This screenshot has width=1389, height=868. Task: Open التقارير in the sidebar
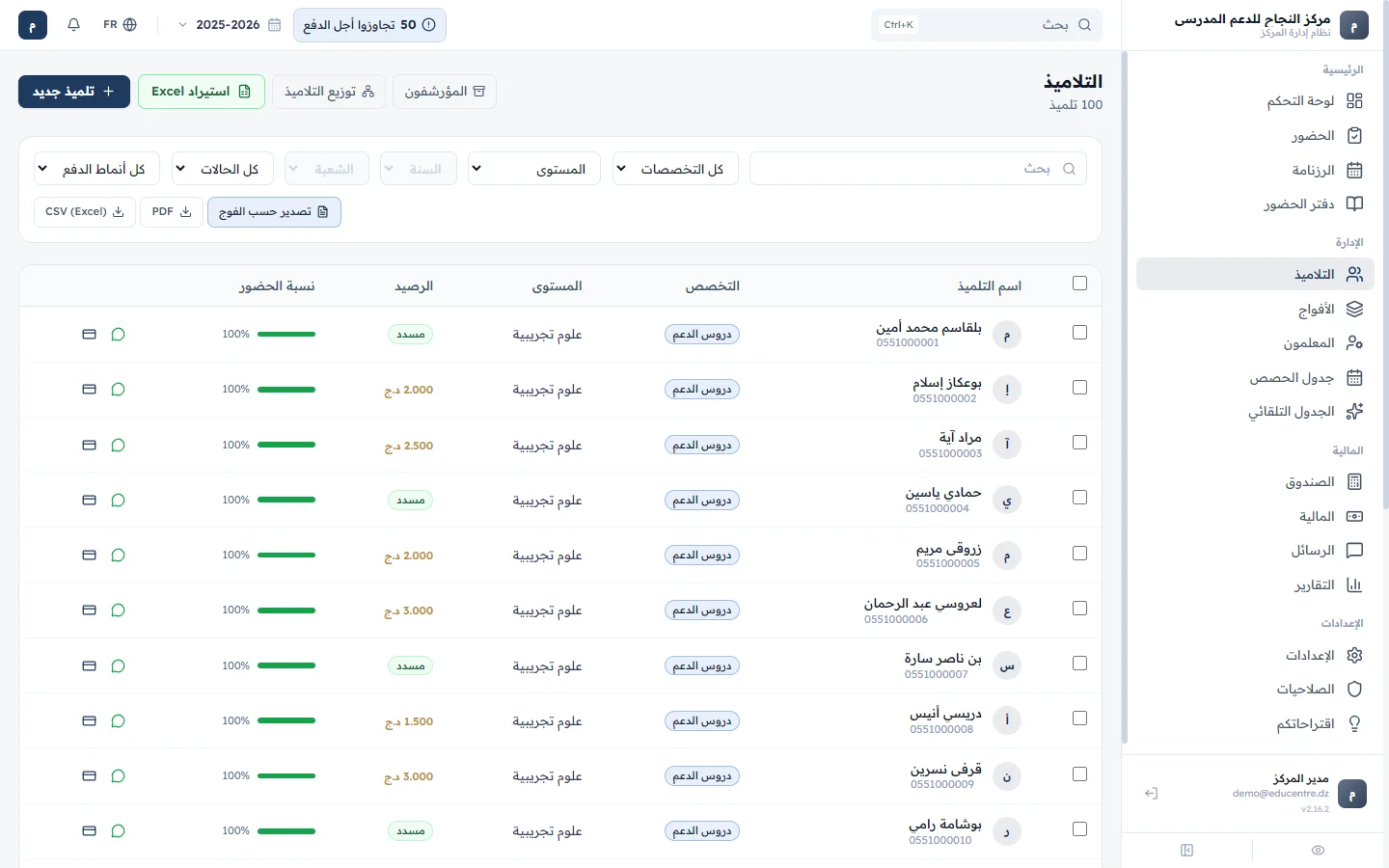pyautogui.click(x=1255, y=585)
